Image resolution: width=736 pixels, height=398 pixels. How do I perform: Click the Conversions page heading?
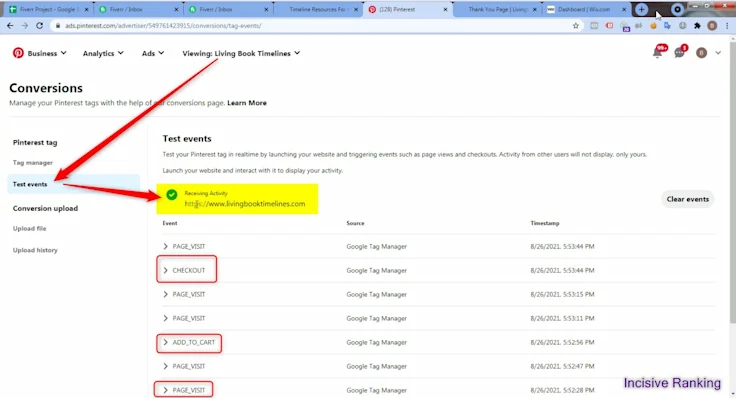(x=46, y=88)
